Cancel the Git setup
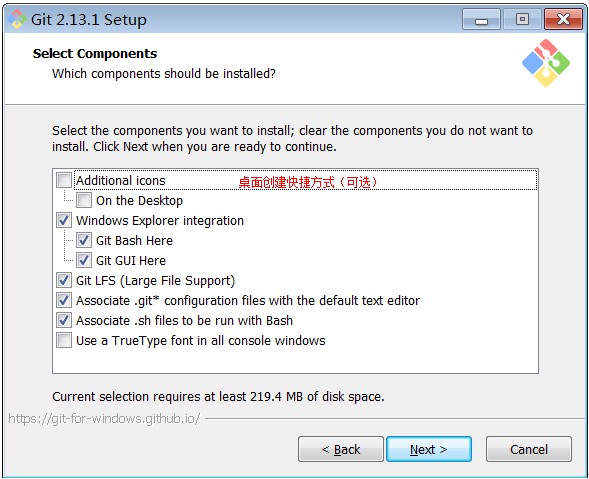Viewport: 589px width, 479px height. [529, 449]
